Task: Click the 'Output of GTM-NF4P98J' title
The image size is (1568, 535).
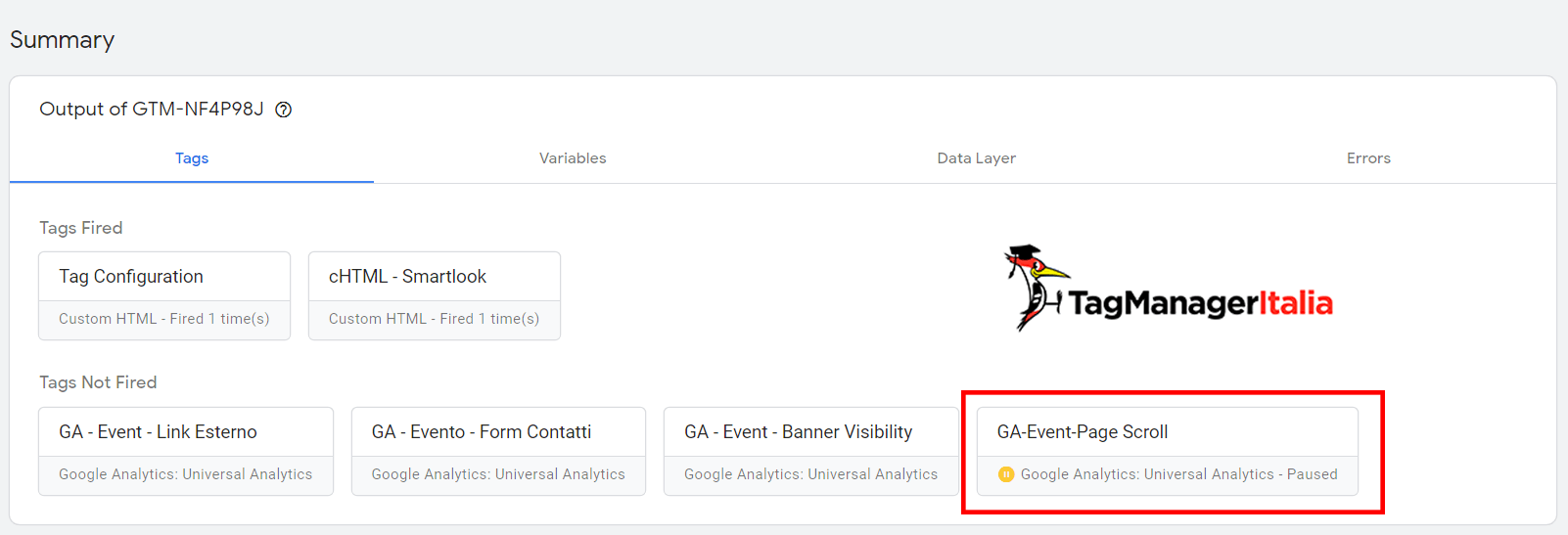Action: click(152, 110)
